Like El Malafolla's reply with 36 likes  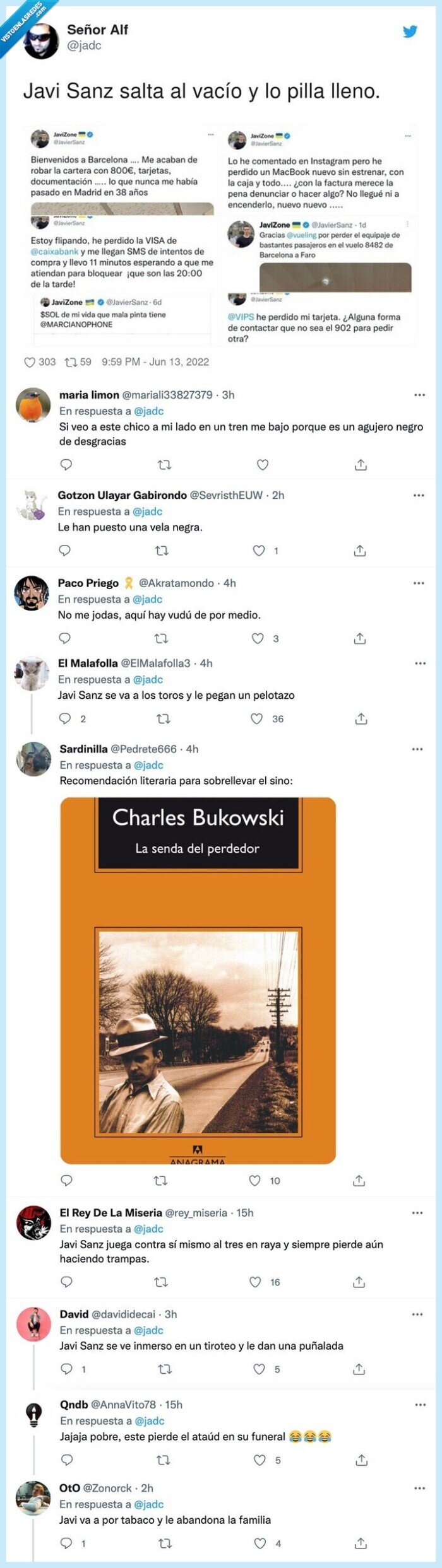click(257, 718)
